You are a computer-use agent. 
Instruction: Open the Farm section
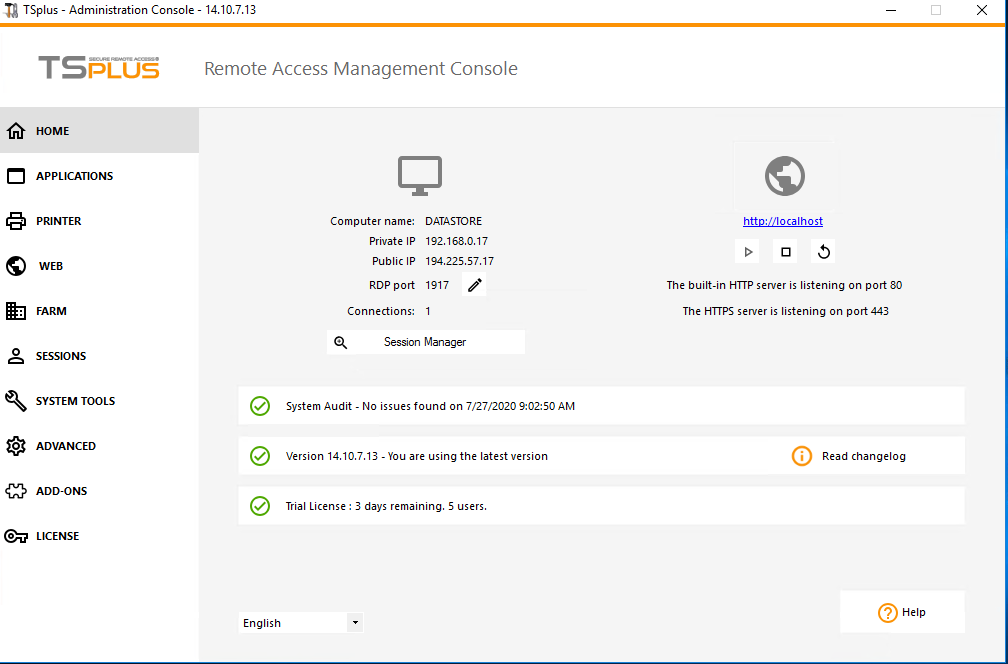click(x=51, y=311)
